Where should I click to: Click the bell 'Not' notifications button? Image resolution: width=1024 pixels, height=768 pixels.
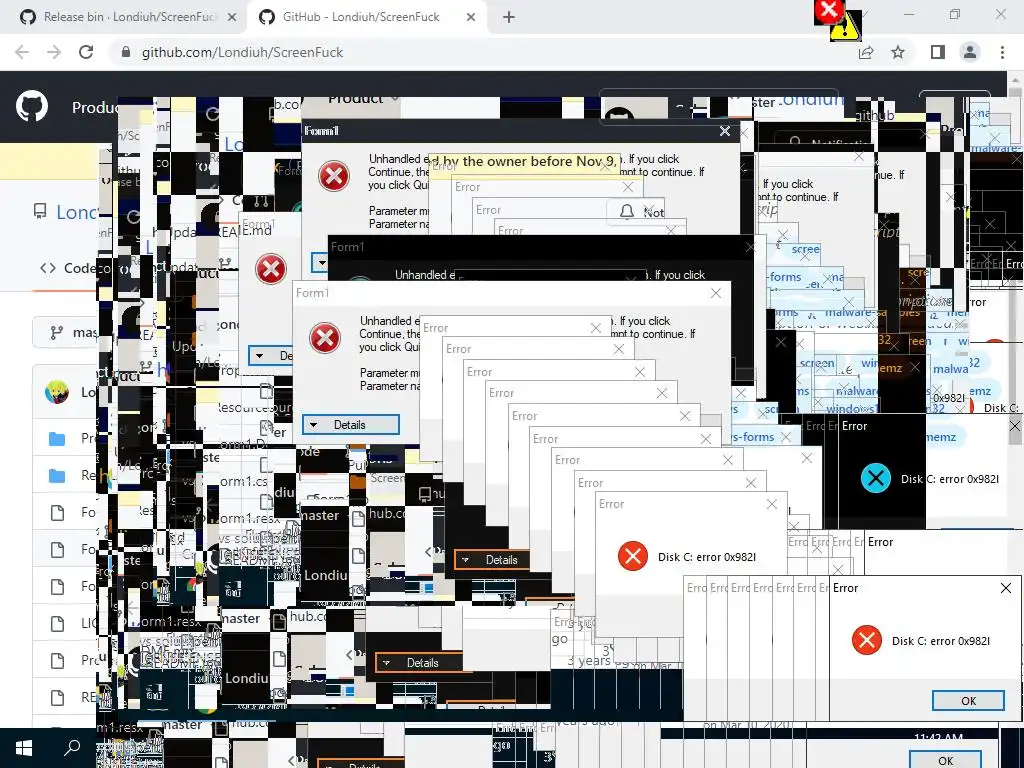click(x=635, y=212)
